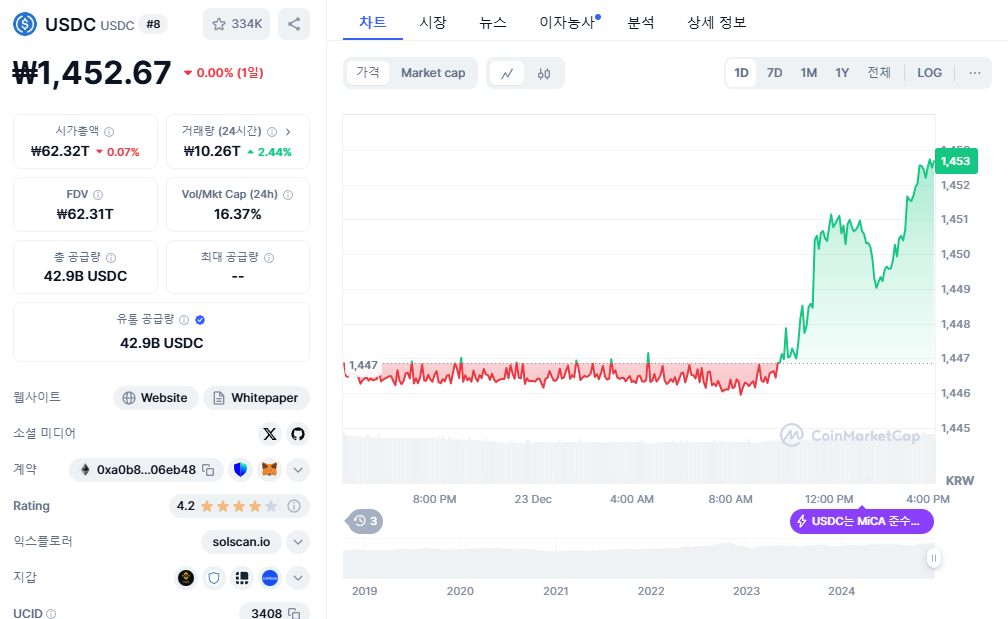1008x619 pixels.
Task: Open the 차트 tab
Action: pos(373,22)
